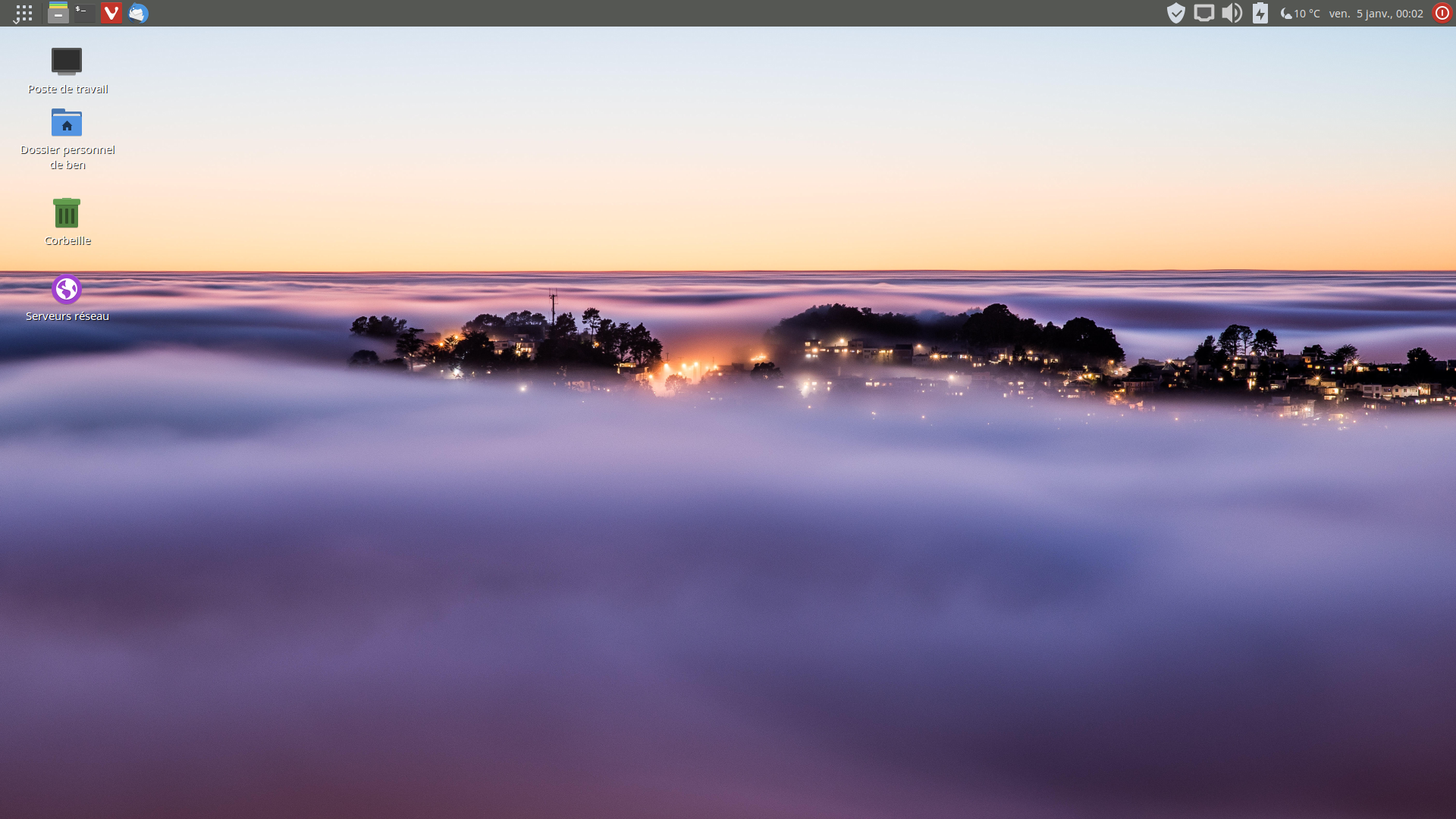Click the "Corbeille" text label

coord(67,240)
